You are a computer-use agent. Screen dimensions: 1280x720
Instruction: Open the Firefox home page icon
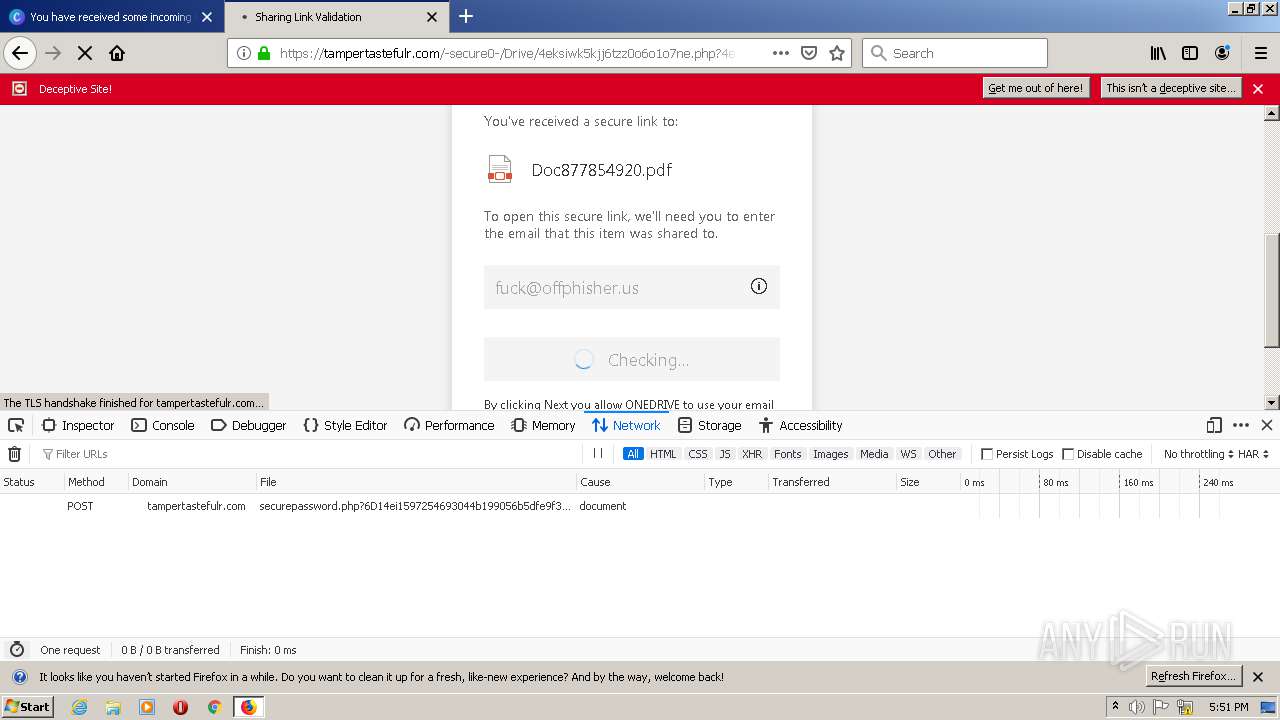coord(117,53)
